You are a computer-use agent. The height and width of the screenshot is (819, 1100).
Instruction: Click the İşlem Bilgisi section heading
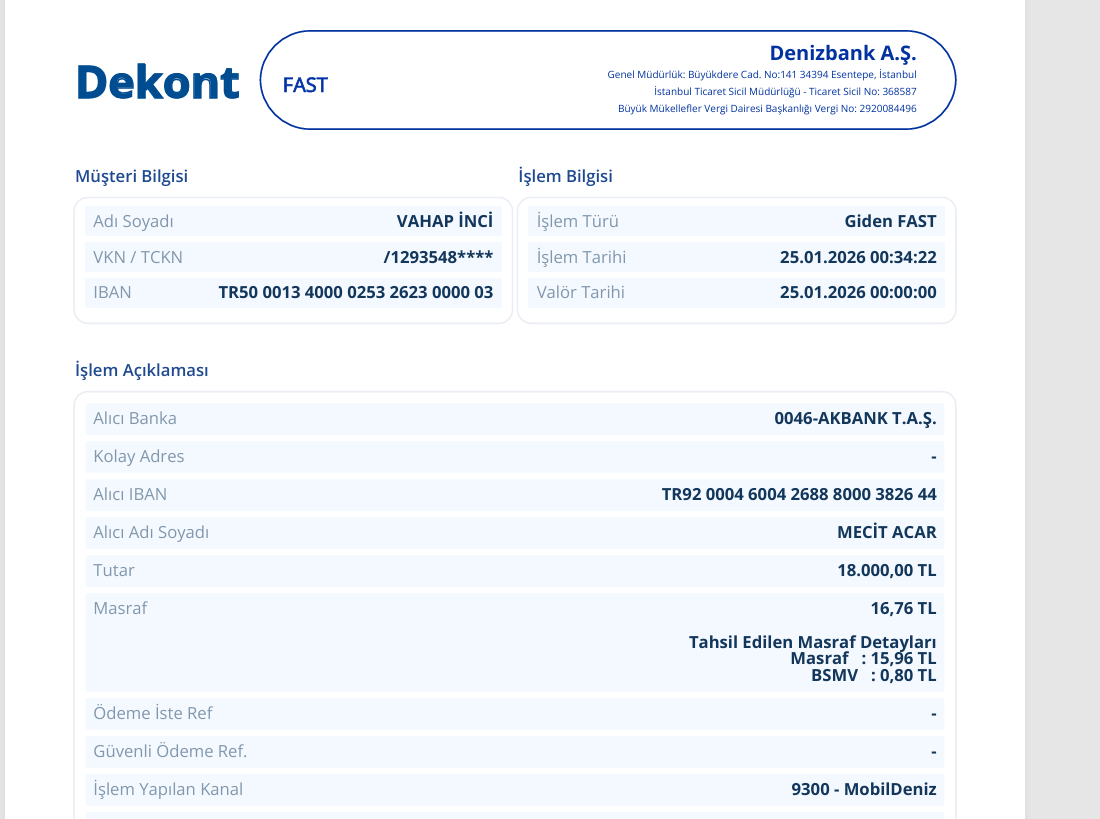[x=565, y=176]
